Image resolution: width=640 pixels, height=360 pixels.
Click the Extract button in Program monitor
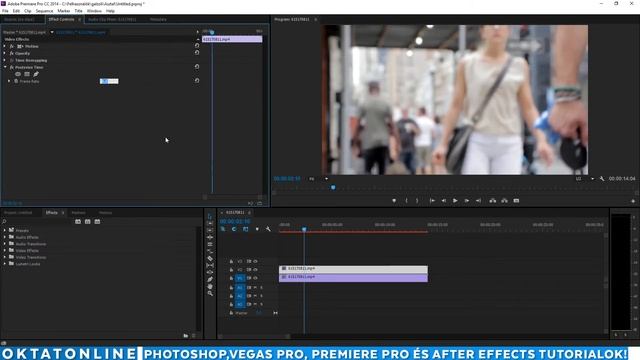[x=504, y=201]
